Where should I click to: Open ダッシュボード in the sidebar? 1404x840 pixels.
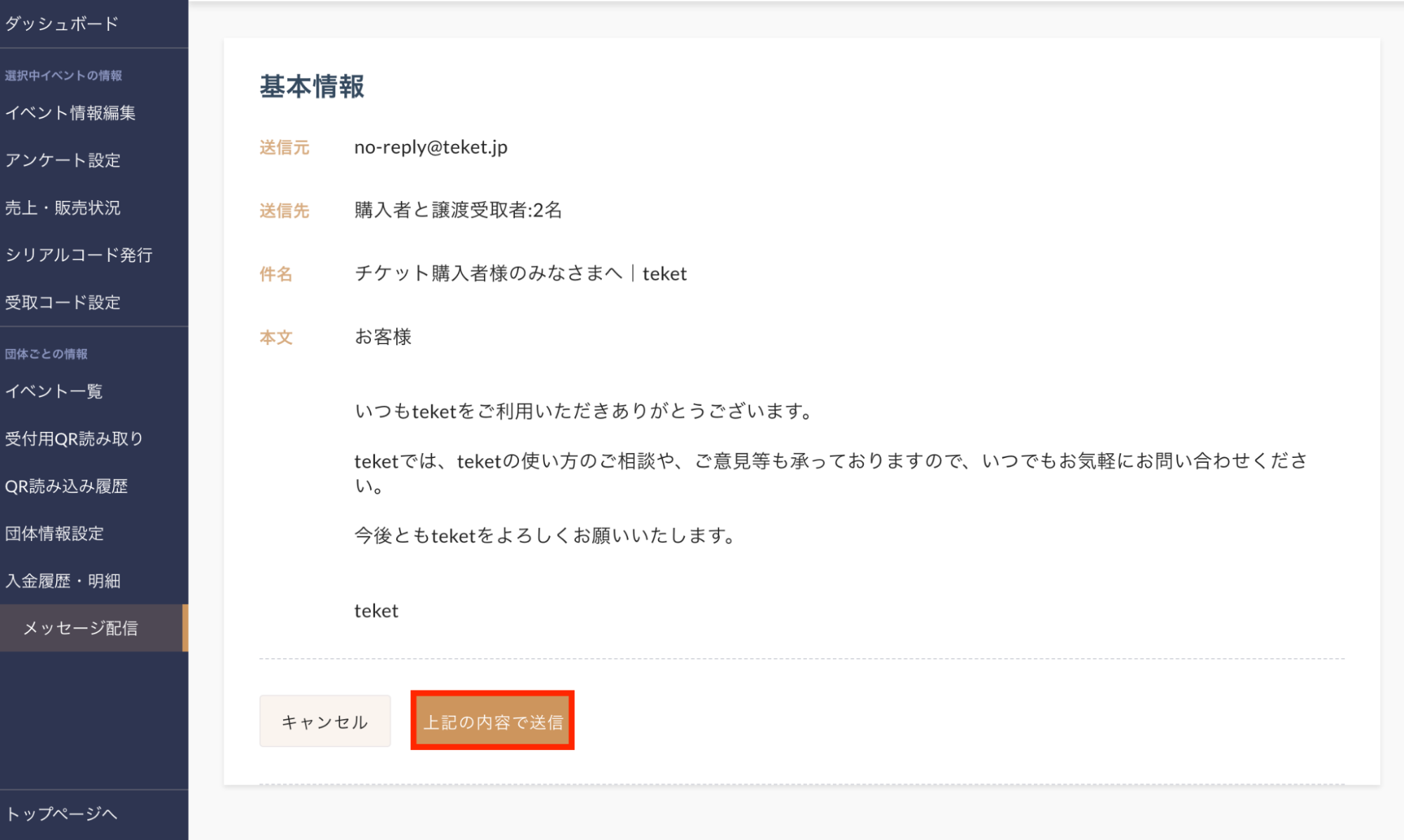(62, 24)
